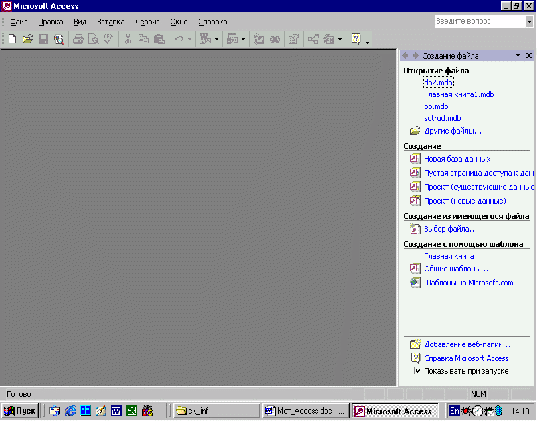Open the OfficeLinks dropdown arrow
This screenshot has height=421, width=537.
pos(216,39)
